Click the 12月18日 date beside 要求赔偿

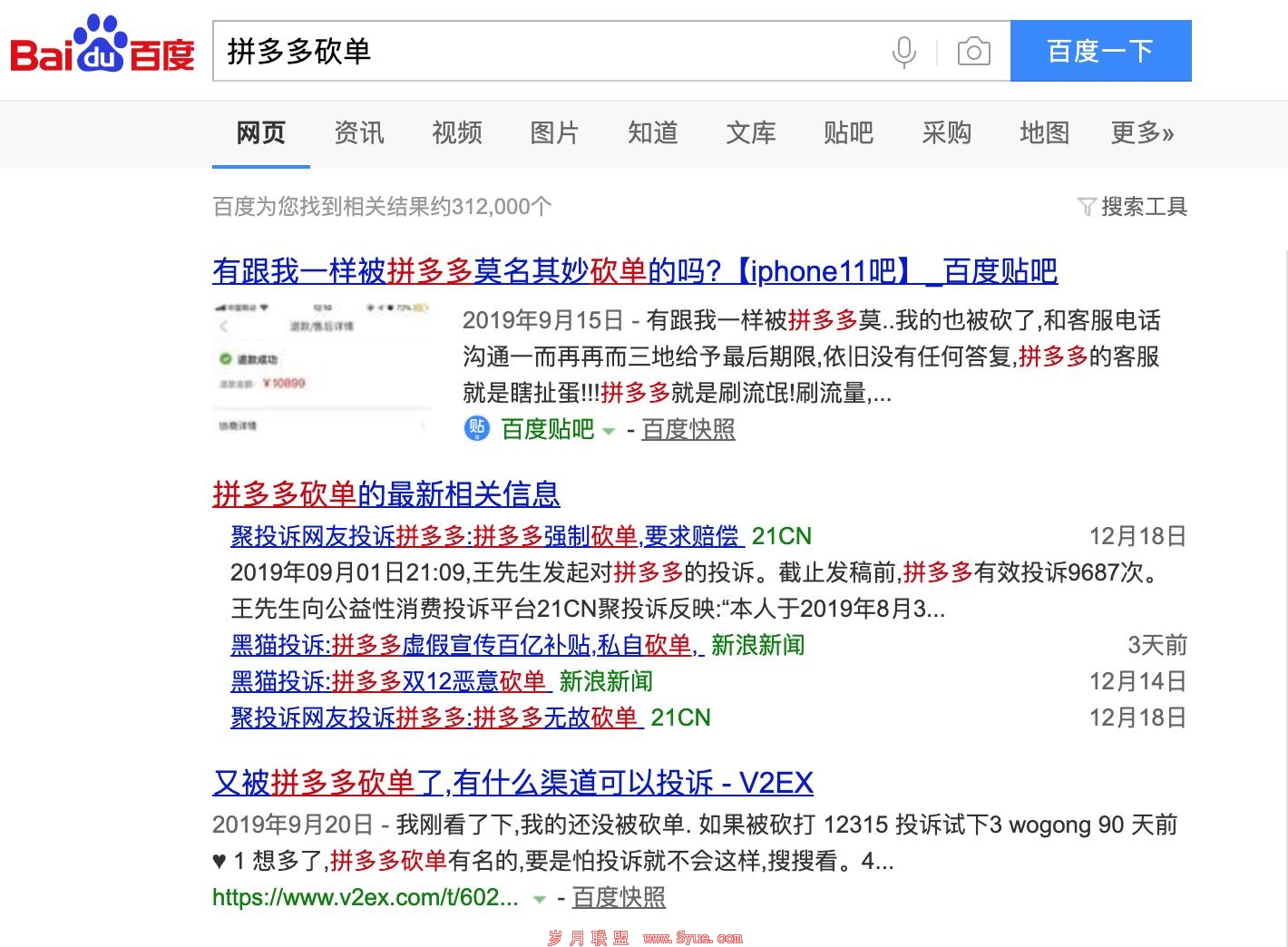1138,536
